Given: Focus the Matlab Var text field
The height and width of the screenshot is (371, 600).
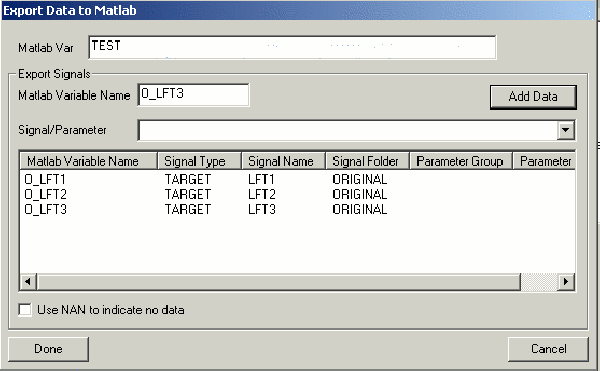Looking at the screenshot, I should [x=292, y=47].
